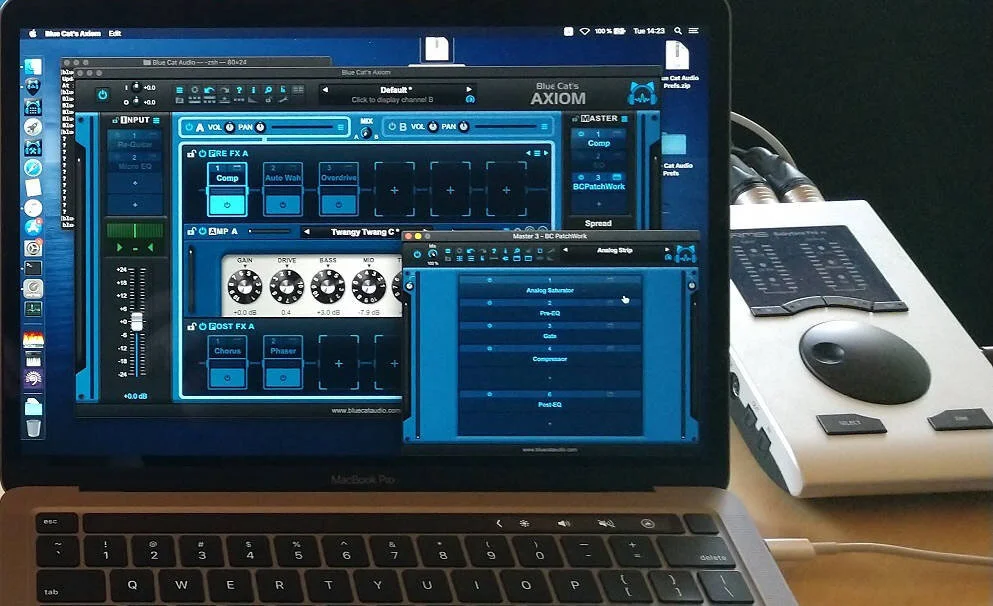Screen dimensions: 993x606
Task: Toggle the lock icon beside INPUT
Action: [x=115, y=120]
